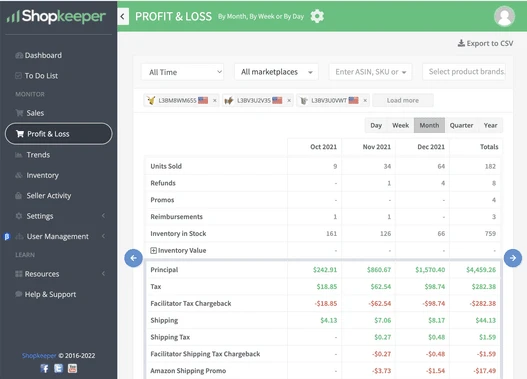527x379 pixels.
Task: Remove the L38V3U2V35 product filter tag
Action: click(289, 100)
